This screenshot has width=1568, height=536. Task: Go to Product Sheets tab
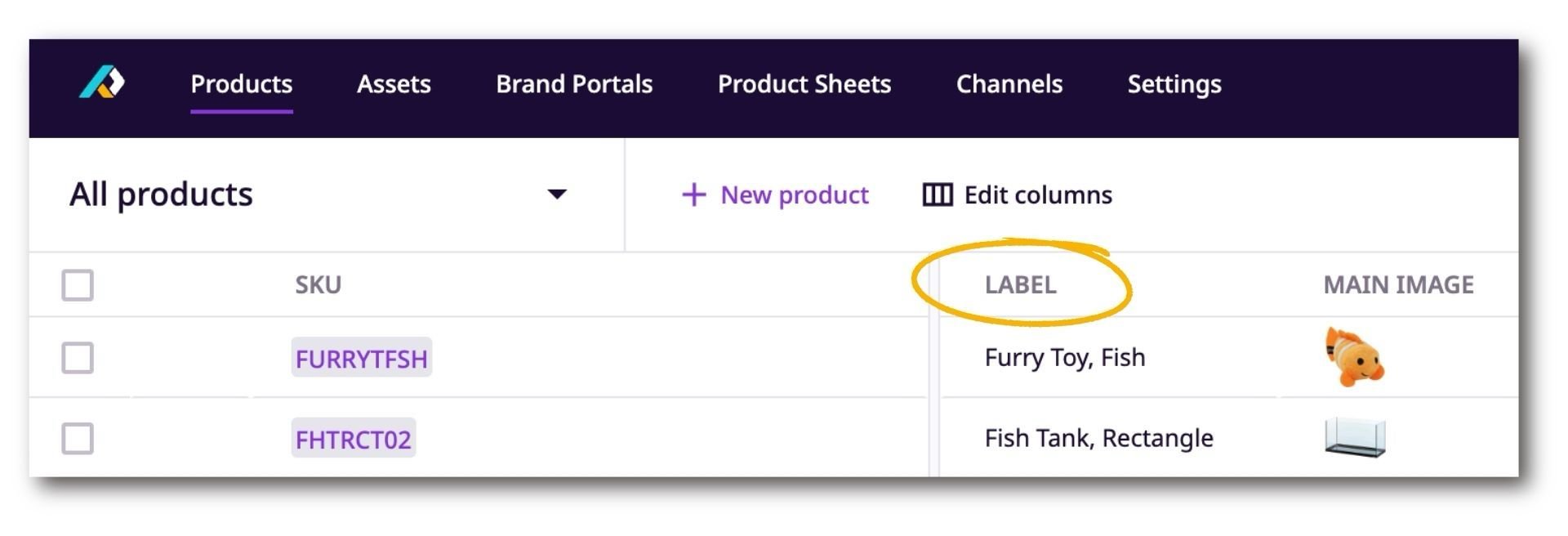804,84
